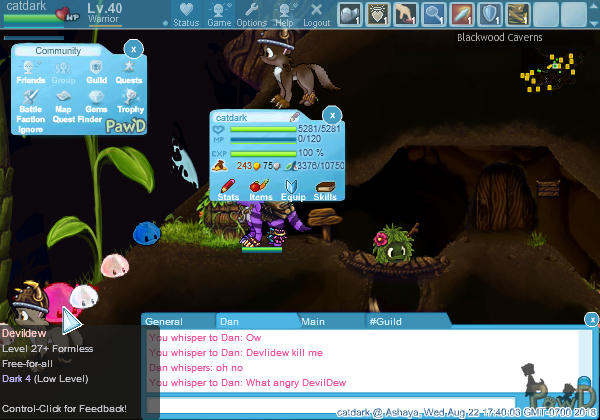
Task: Click the edit pencil beside catdark name
Action: (x=294, y=117)
